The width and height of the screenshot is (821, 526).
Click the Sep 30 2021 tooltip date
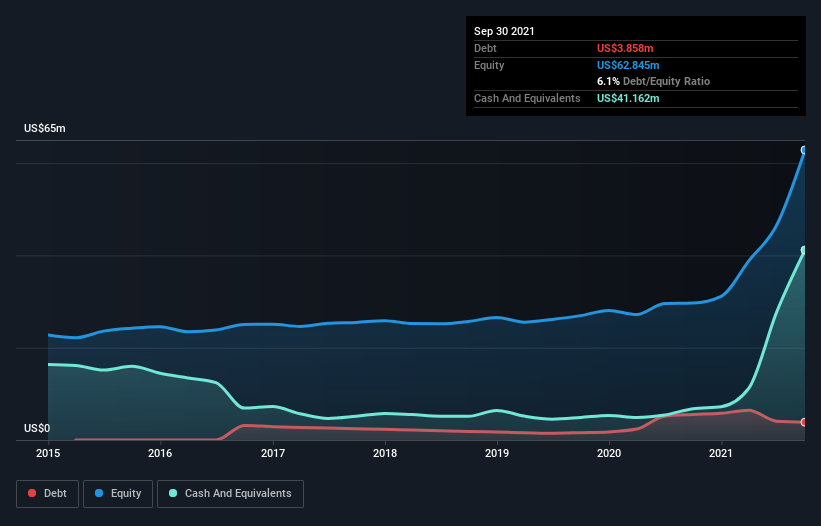504,31
